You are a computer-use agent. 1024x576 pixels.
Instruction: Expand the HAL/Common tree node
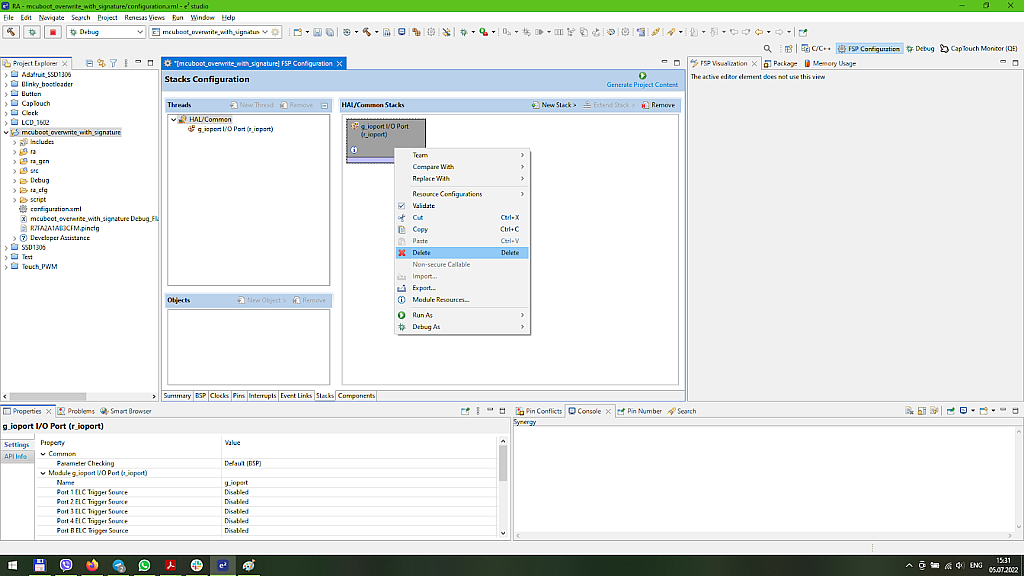(x=173, y=118)
